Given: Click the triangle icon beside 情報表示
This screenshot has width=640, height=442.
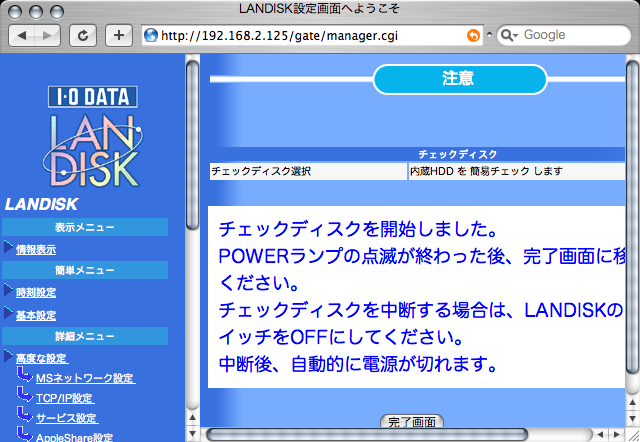Looking at the screenshot, I should (9, 247).
